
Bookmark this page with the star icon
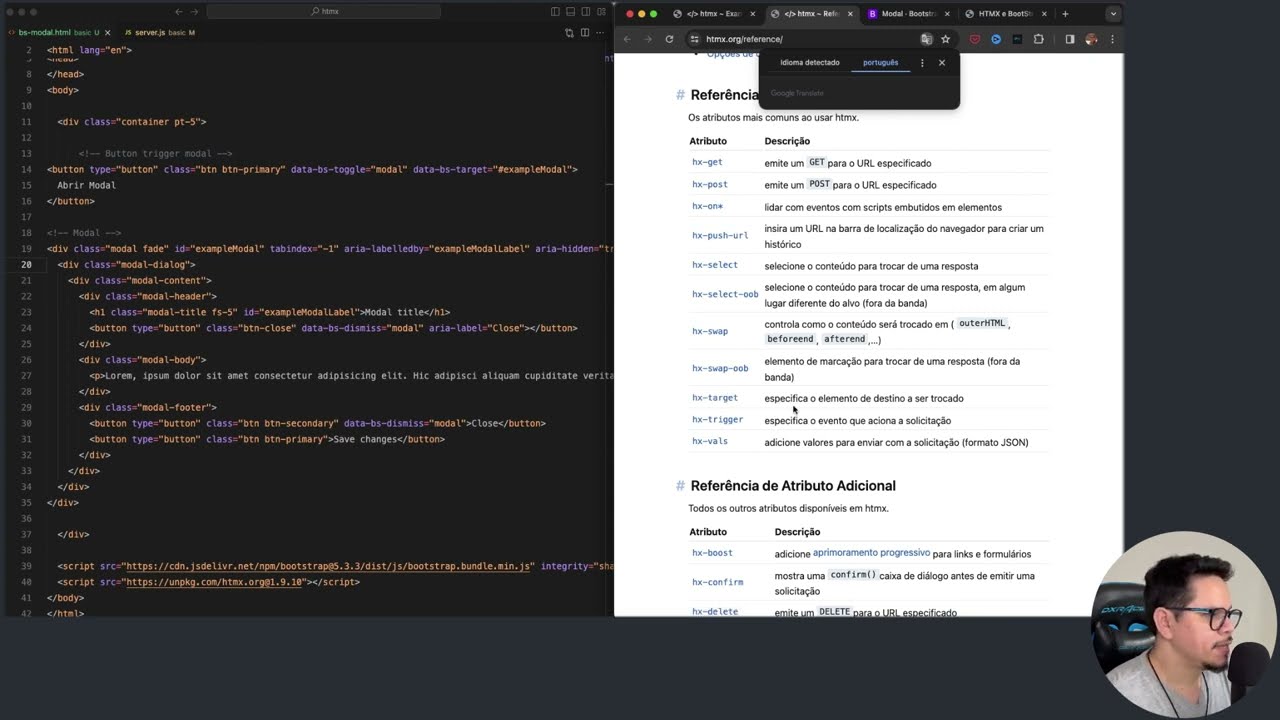click(x=945, y=39)
